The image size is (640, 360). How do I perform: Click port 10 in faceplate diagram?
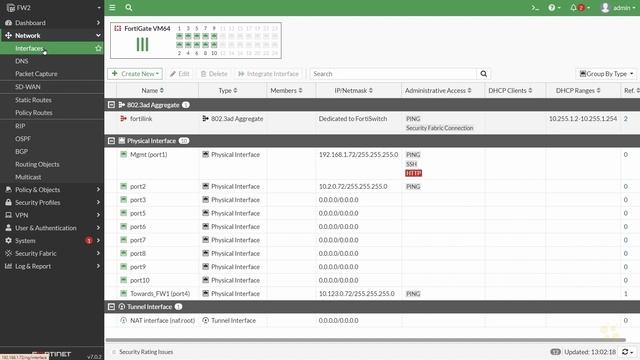click(x=214, y=45)
